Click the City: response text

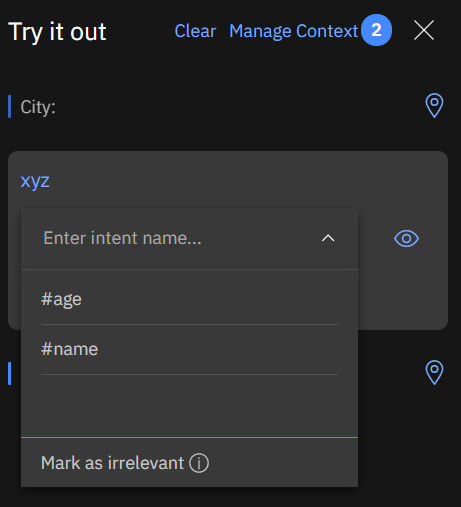click(38, 107)
